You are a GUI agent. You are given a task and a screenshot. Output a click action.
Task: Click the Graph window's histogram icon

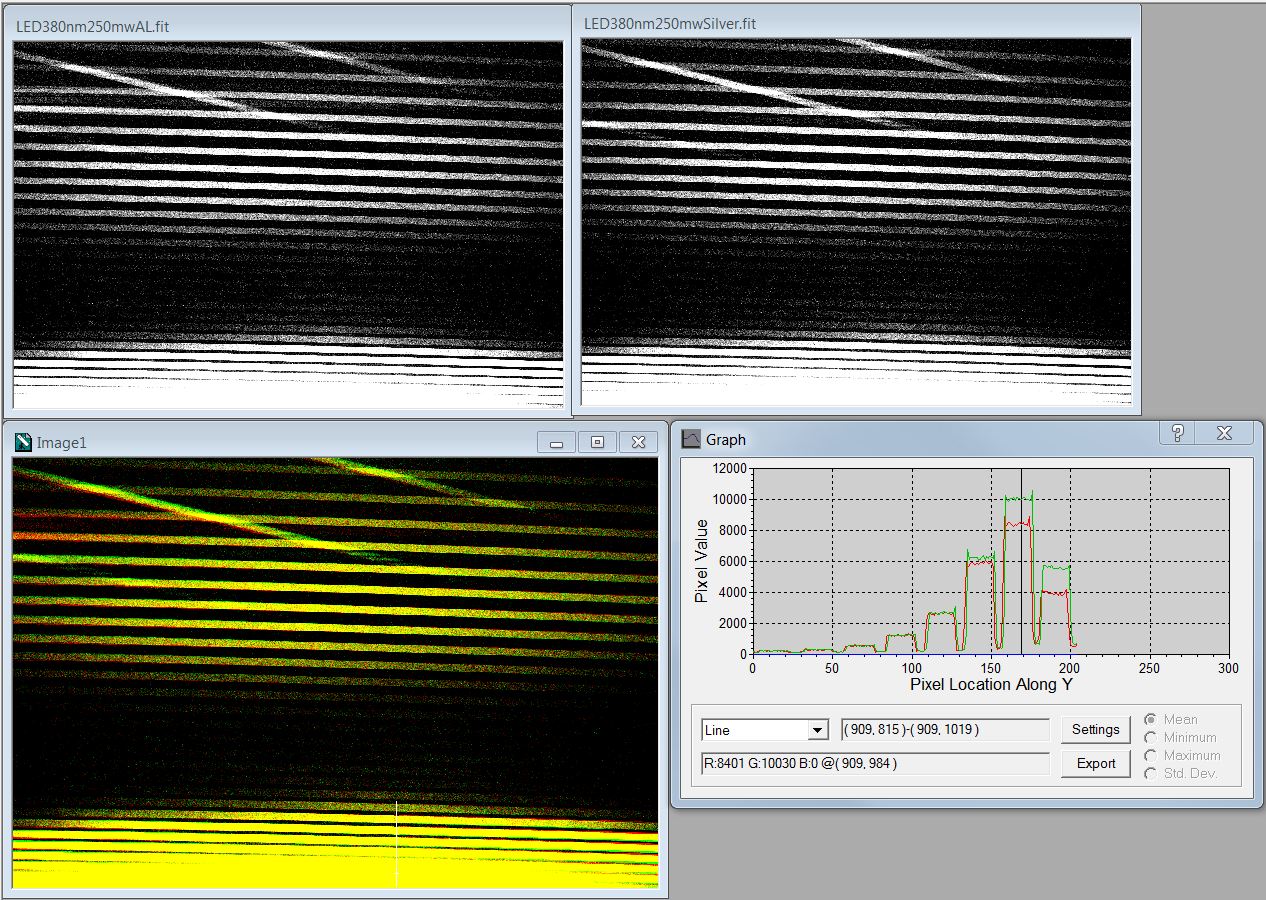pyautogui.click(x=691, y=439)
